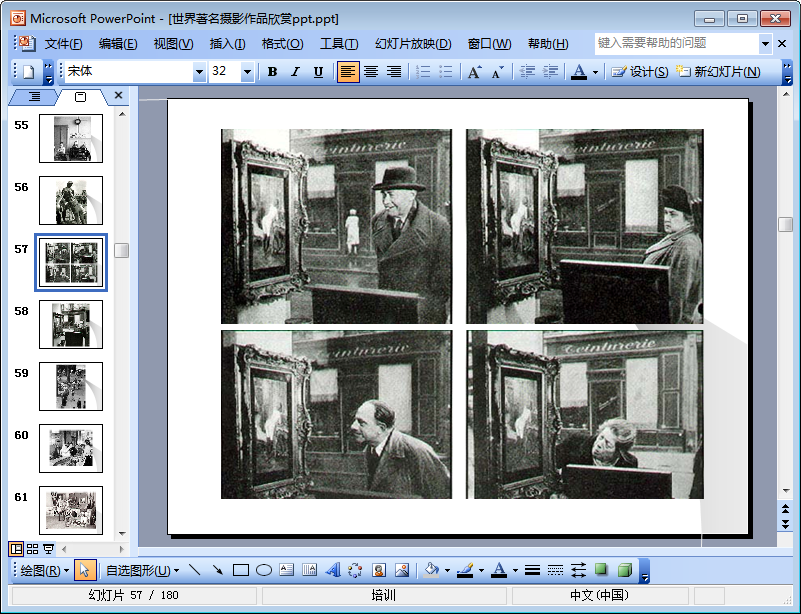
Task: Toggle Bold formatting
Action: 272,72
